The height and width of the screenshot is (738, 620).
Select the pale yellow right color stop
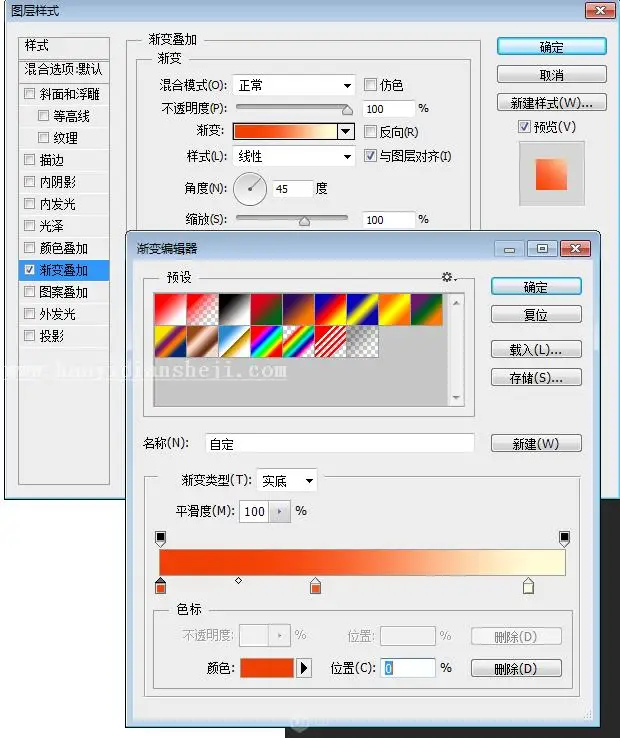(528, 586)
